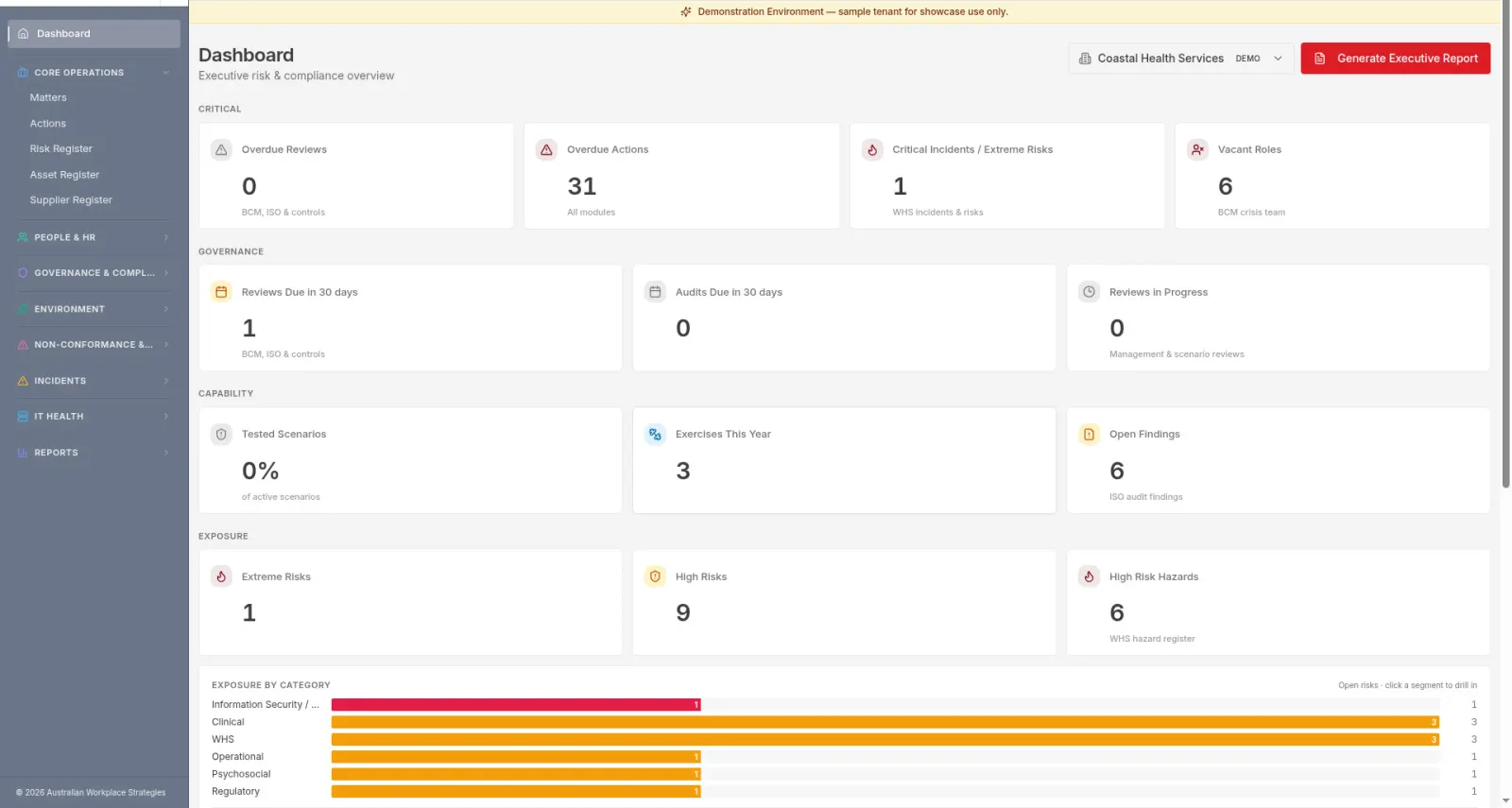The width and height of the screenshot is (1512, 808).
Task: Click the IT Health server icon
Action: pyautogui.click(x=23, y=417)
